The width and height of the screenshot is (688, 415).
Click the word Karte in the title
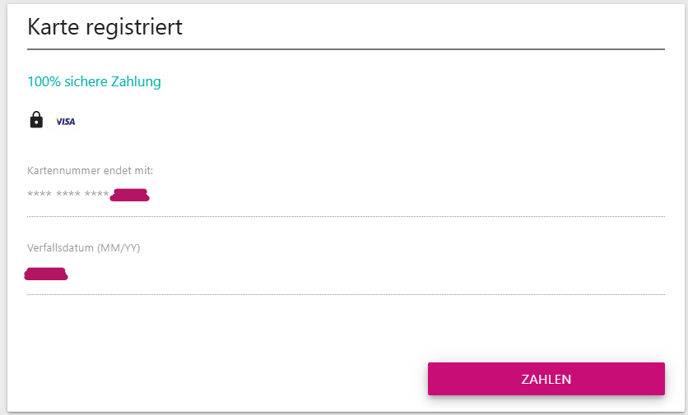(x=53, y=27)
